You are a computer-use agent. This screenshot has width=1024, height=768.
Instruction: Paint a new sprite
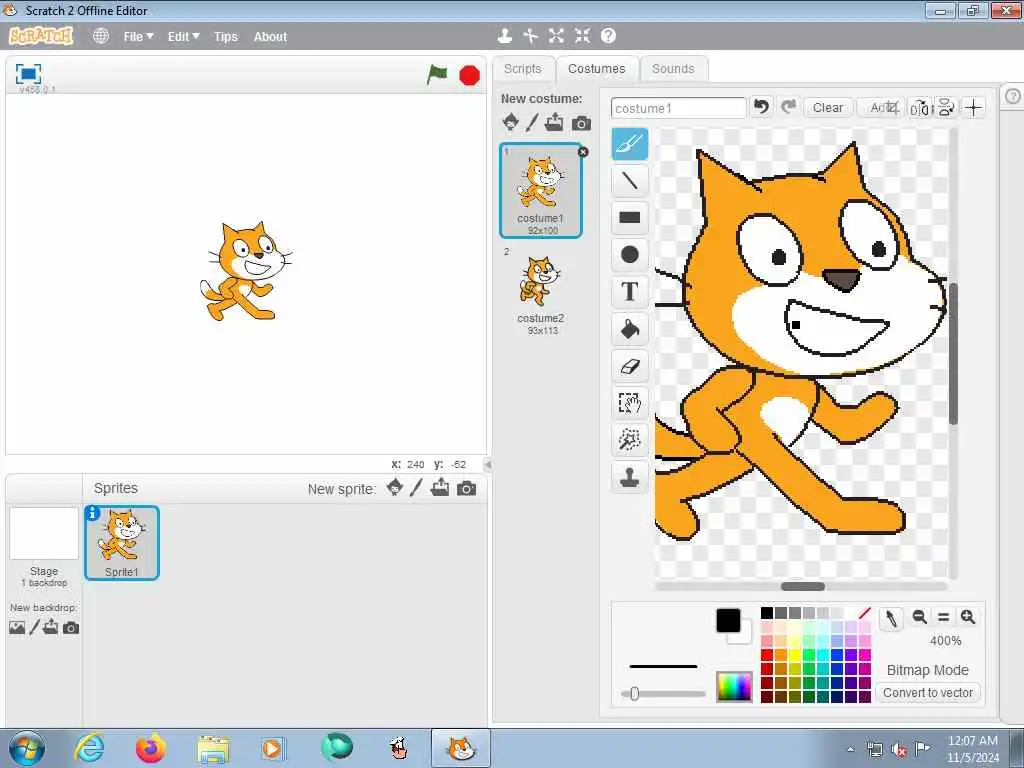coord(416,488)
